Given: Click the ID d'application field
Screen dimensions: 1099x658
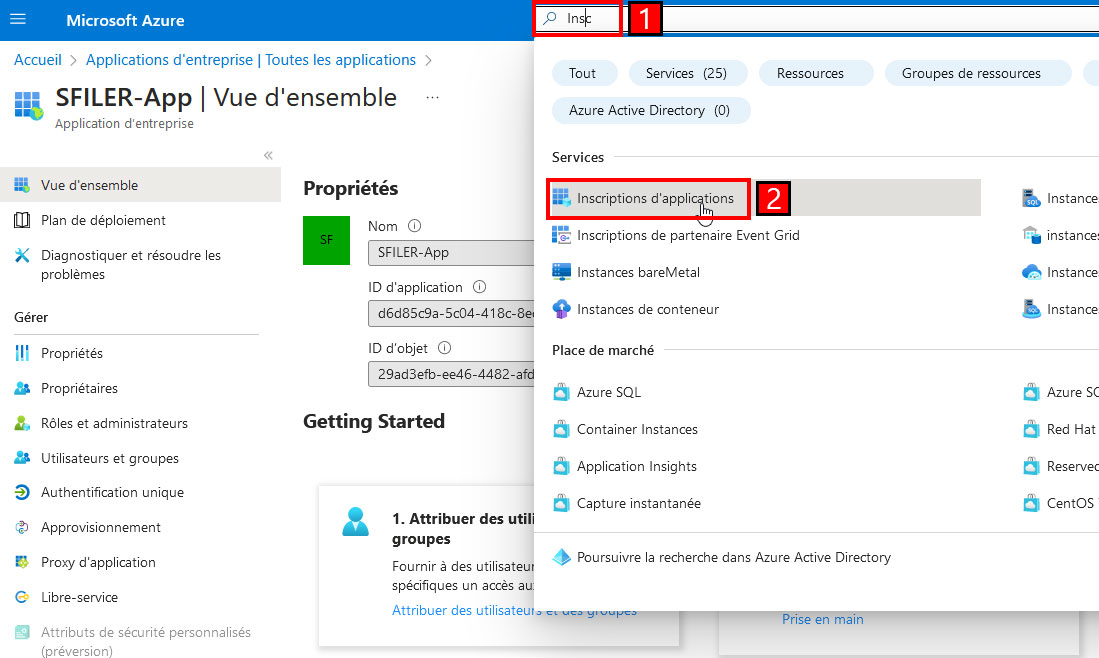Looking at the screenshot, I should point(451,313).
